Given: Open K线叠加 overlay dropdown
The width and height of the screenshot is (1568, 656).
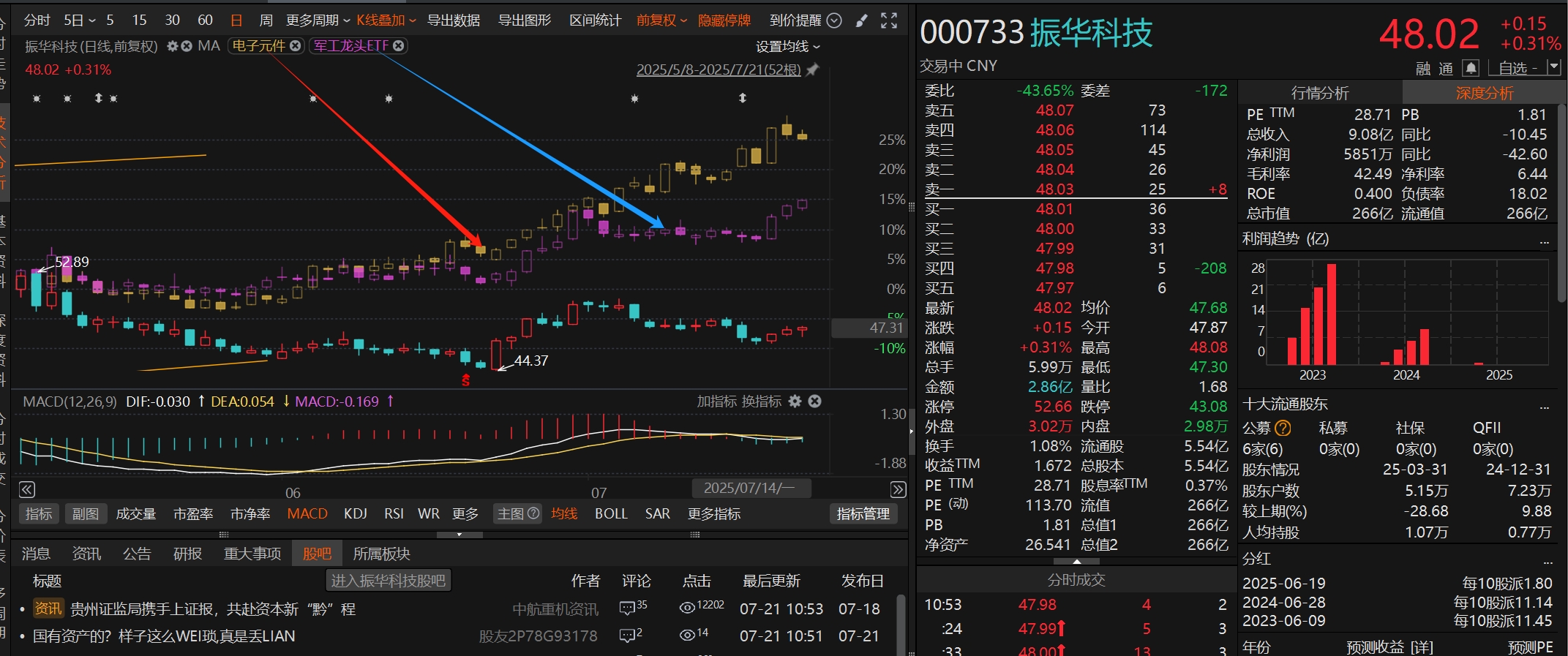Looking at the screenshot, I should click(386, 20).
